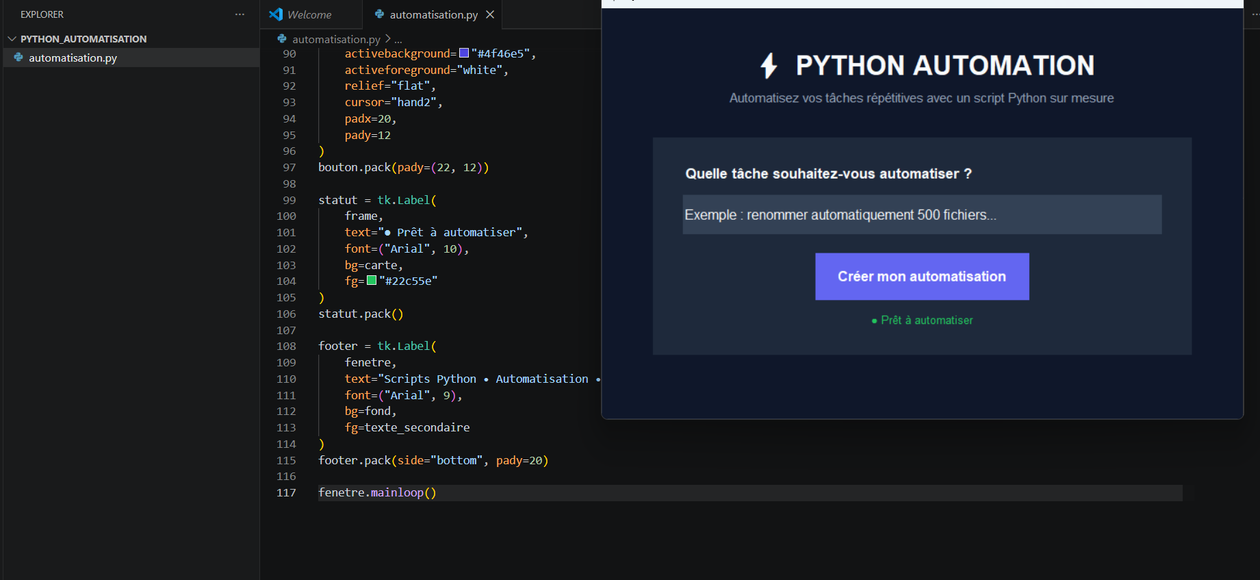1260x580 pixels.
Task: Click the font=("Arial", 10) code line
Action: pyautogui.click(x=407, y=248)
